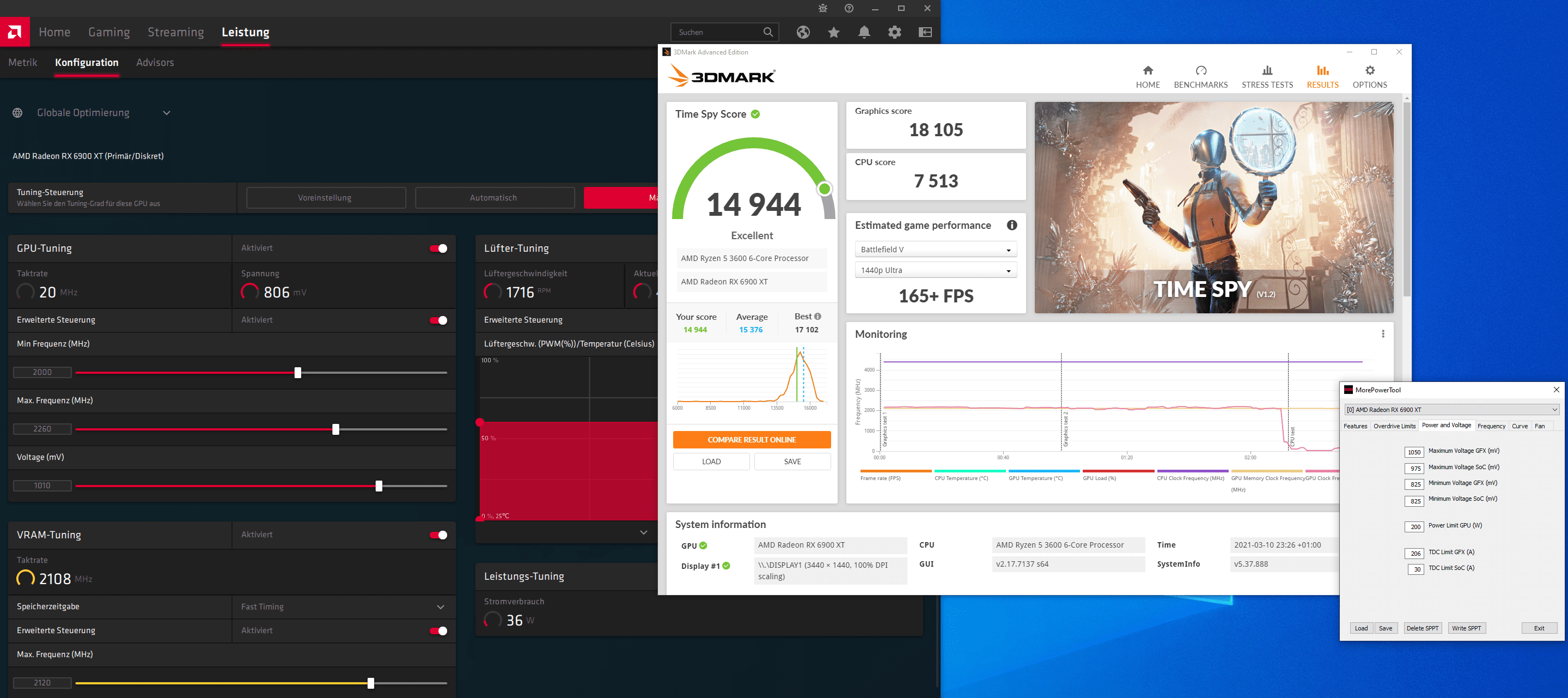Toggle VRAM Erweiterte Steuerung switch
This screenshot has height=698, width=1568.
438,631
